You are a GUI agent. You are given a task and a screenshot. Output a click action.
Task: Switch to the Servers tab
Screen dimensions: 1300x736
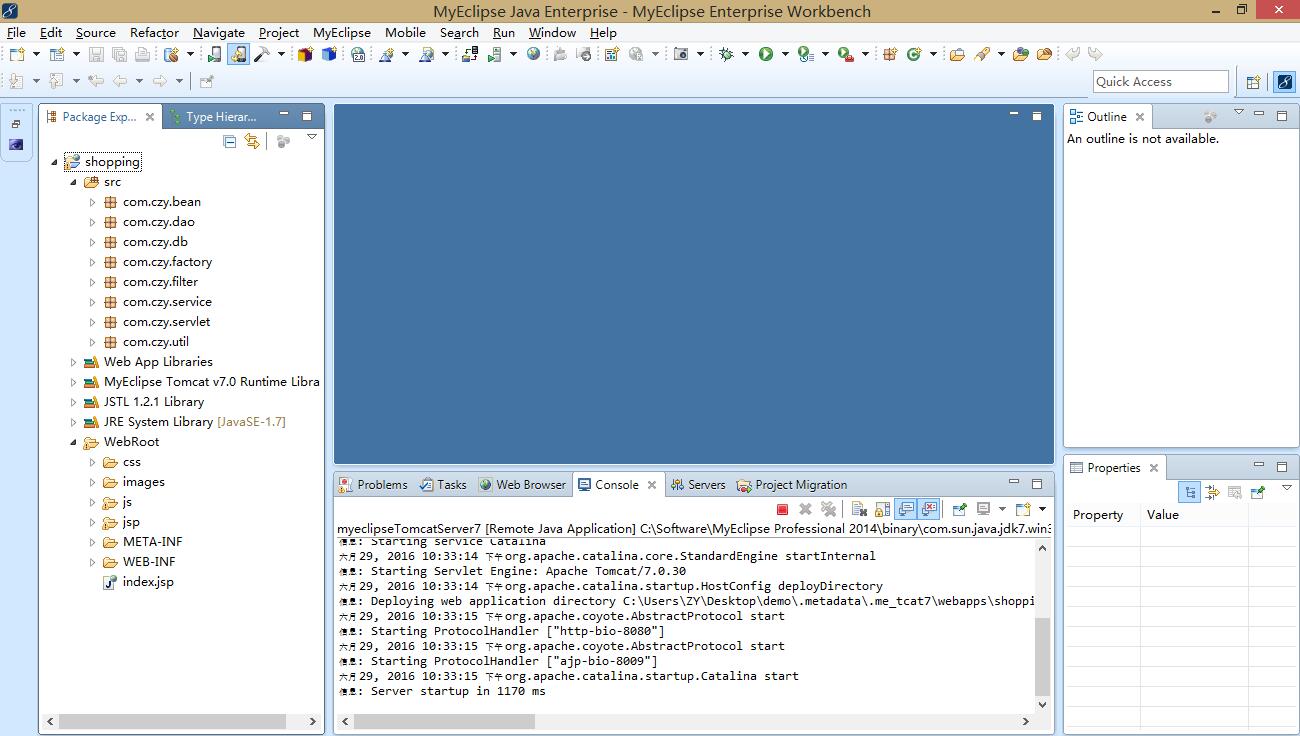[x=697, y=484]
